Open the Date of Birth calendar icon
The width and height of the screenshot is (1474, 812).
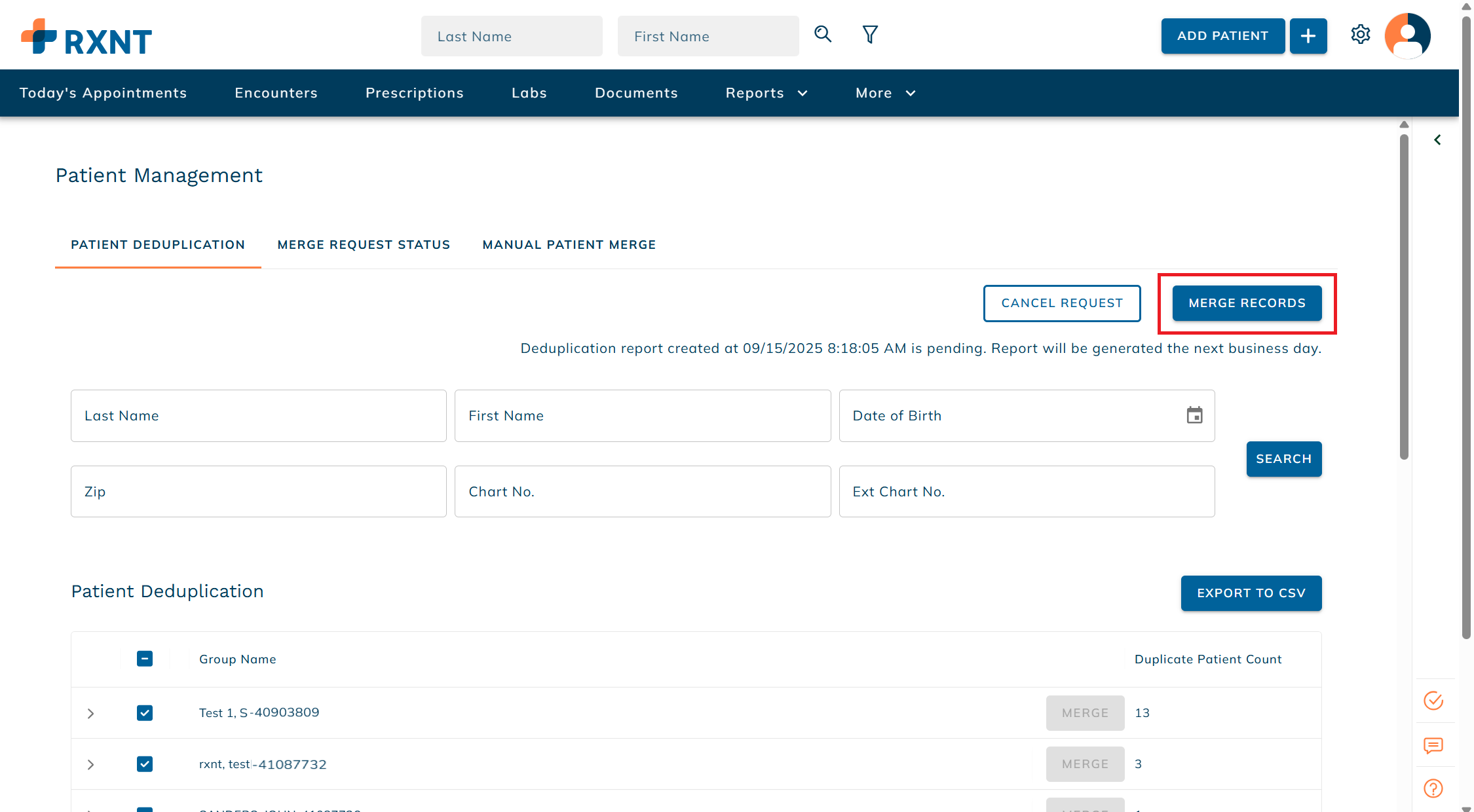[x=1194, y=415]
